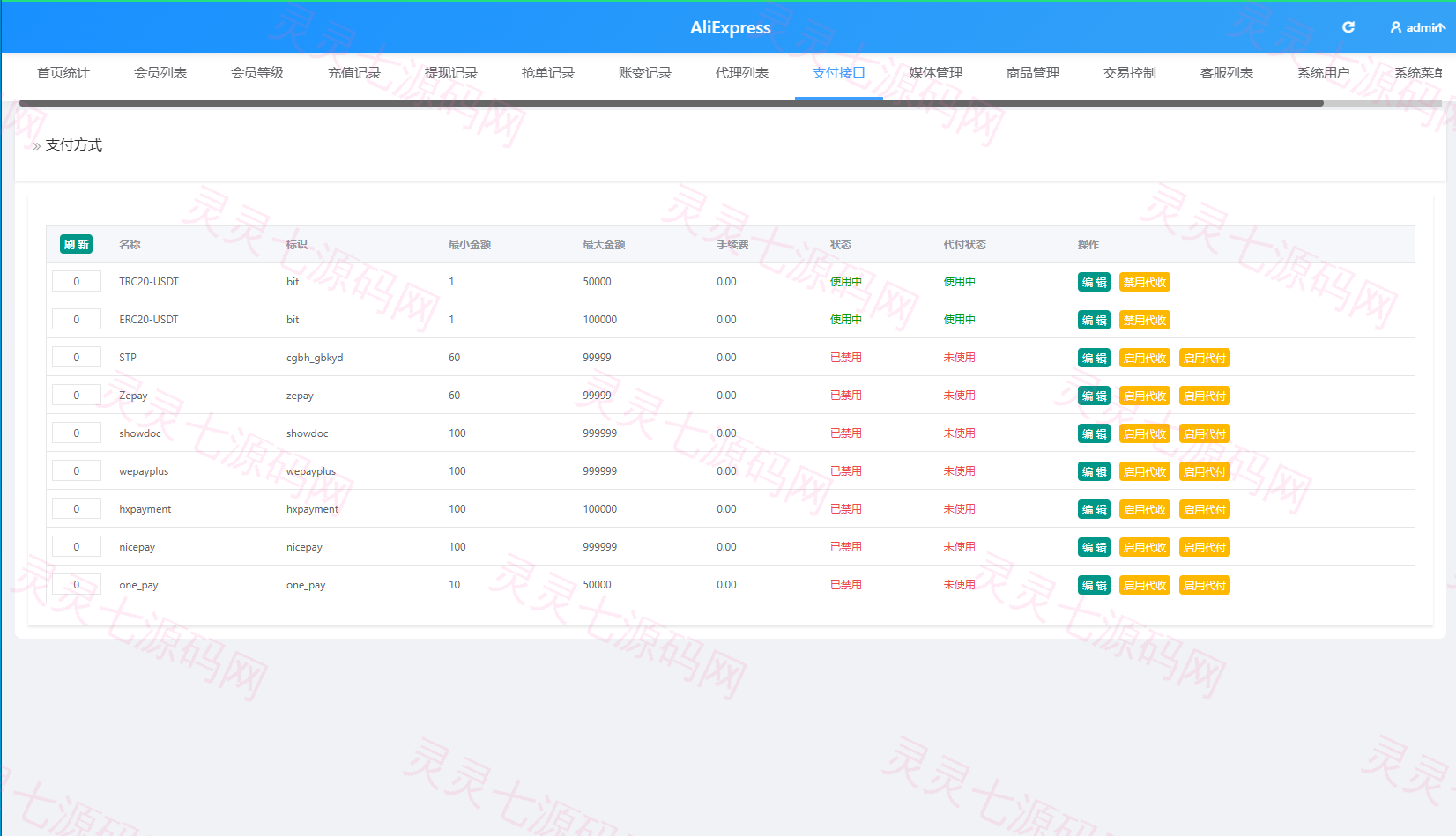Enable 代付 for one_pay
Viewport: 1456px width, 836px height.
(x=1205, y=585)
